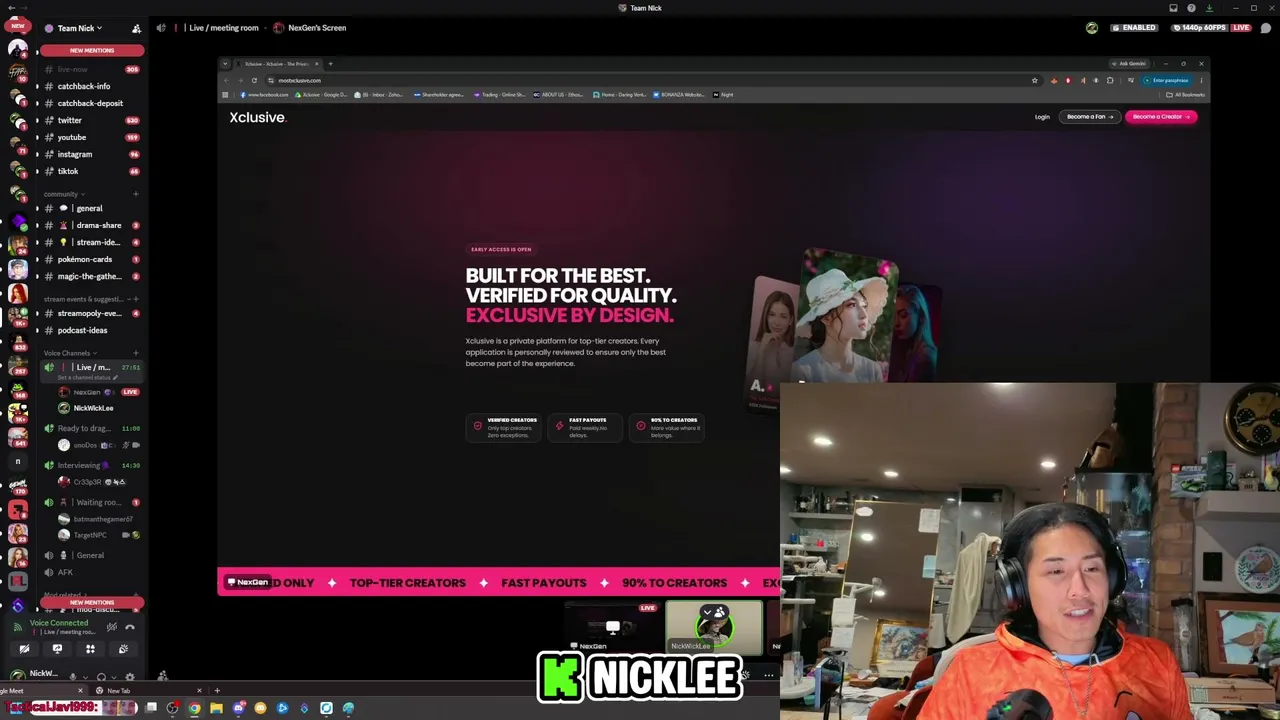Toggle camera on in voice panel
Screen dimensions: 1280x720
(x=24, y=649)
